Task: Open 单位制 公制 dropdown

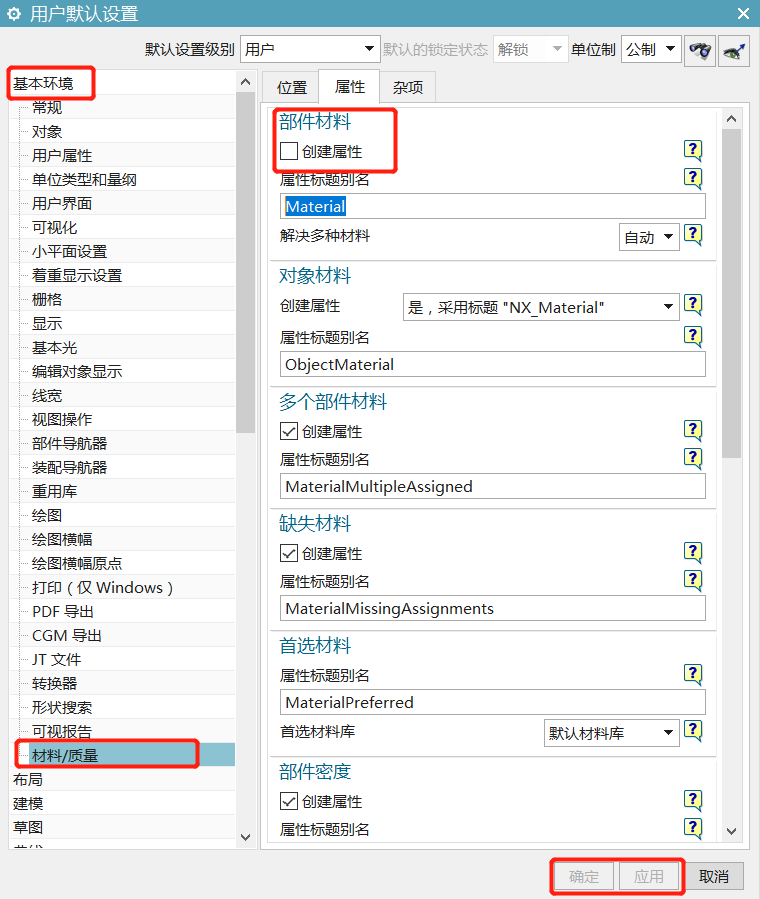Action: coord(651,49)
